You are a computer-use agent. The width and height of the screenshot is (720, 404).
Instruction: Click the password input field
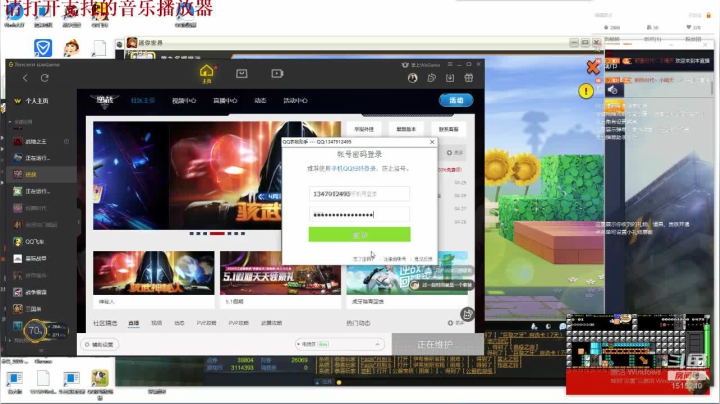click(359, 214)
